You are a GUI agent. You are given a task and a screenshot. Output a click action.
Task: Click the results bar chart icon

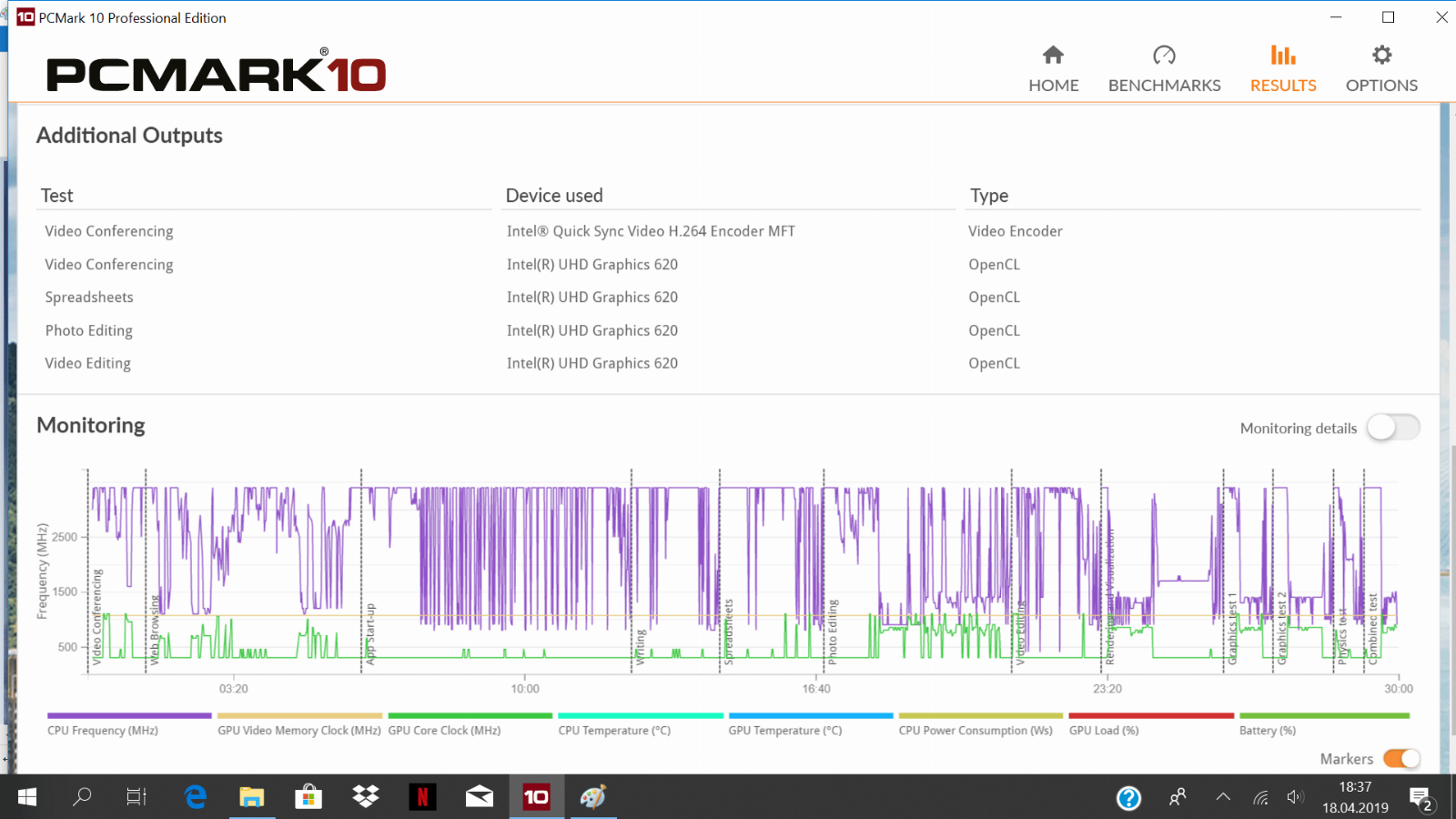click(1283, 55)
